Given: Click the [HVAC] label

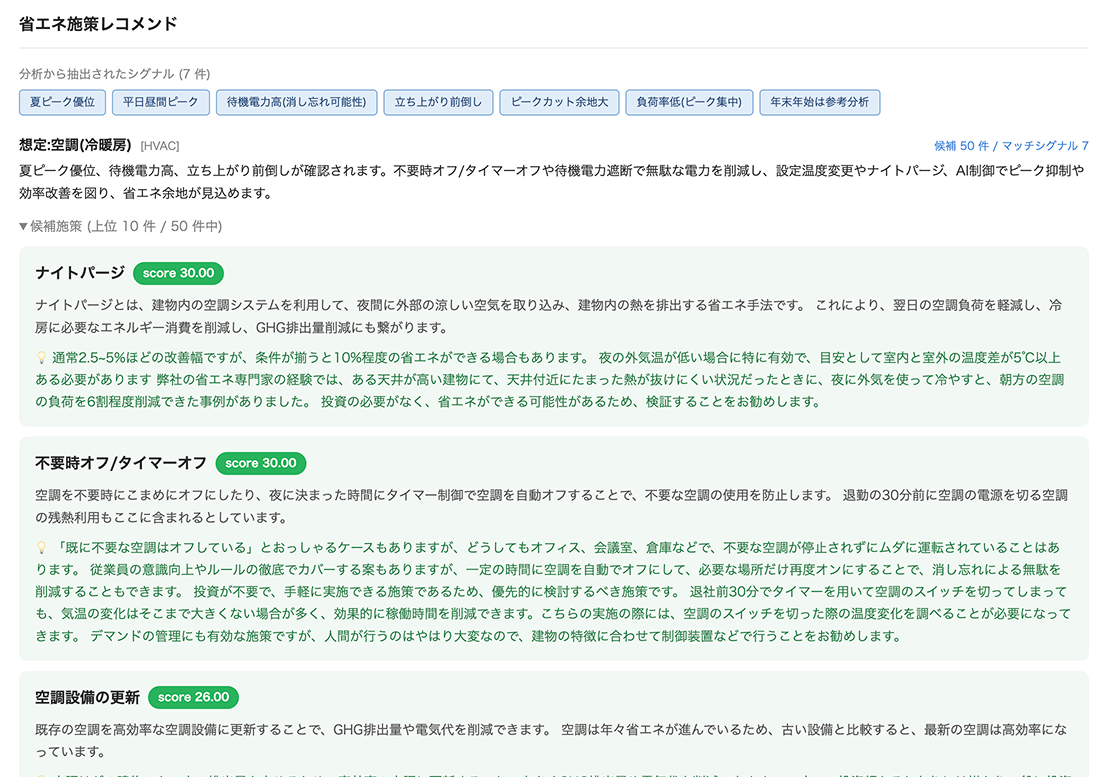Looking at the screenshot, I should pyautogui.click(x=160, y=146).
